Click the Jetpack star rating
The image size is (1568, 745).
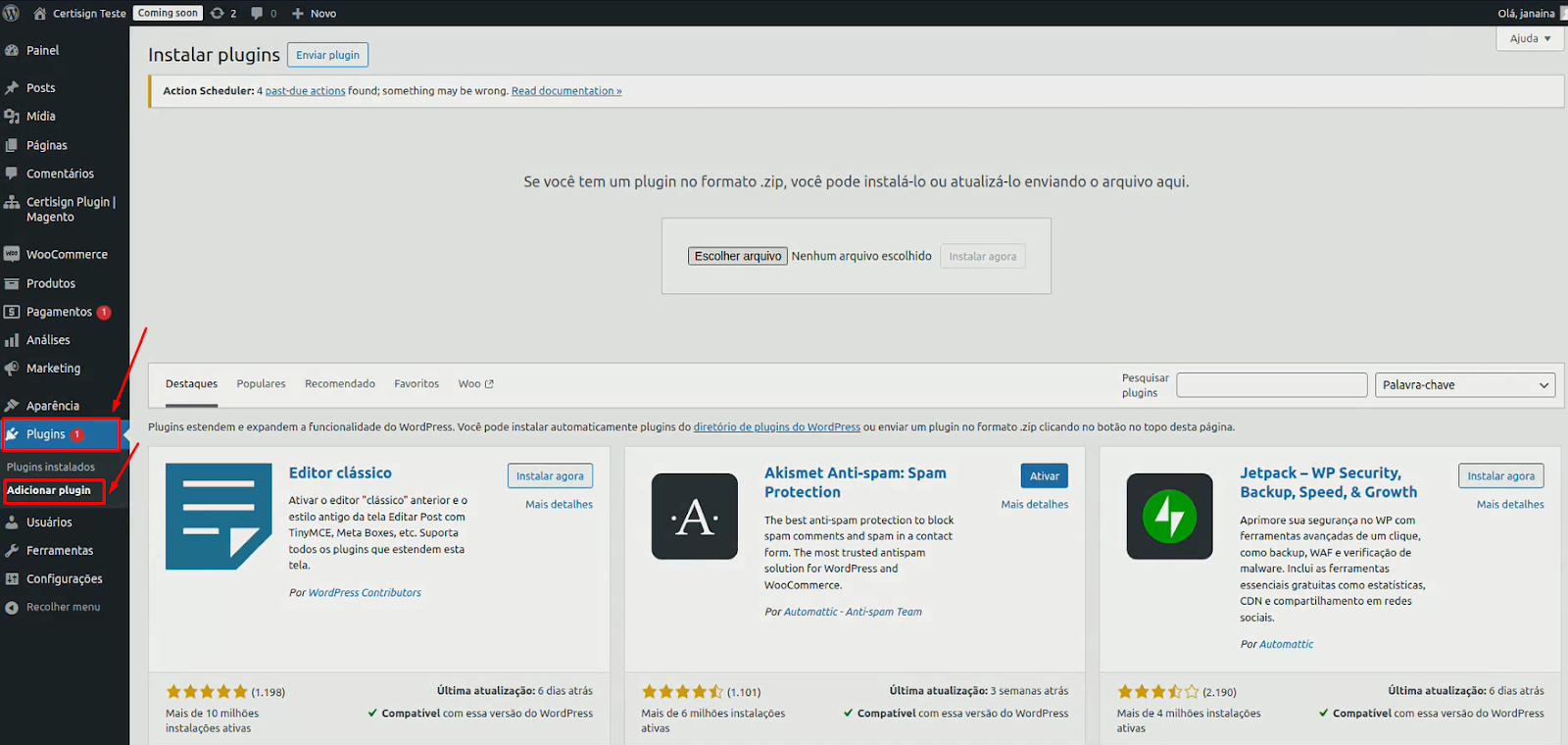coord(1158,692)
